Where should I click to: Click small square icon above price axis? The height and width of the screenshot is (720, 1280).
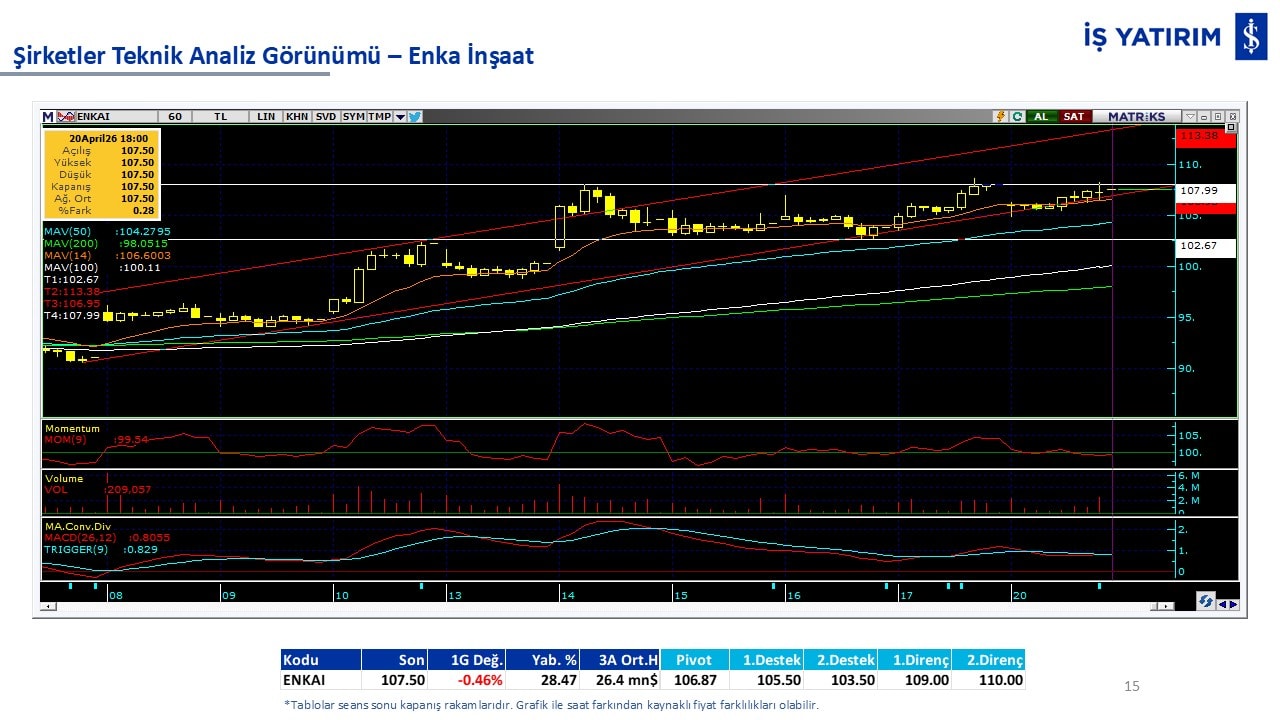[1231, 127]
